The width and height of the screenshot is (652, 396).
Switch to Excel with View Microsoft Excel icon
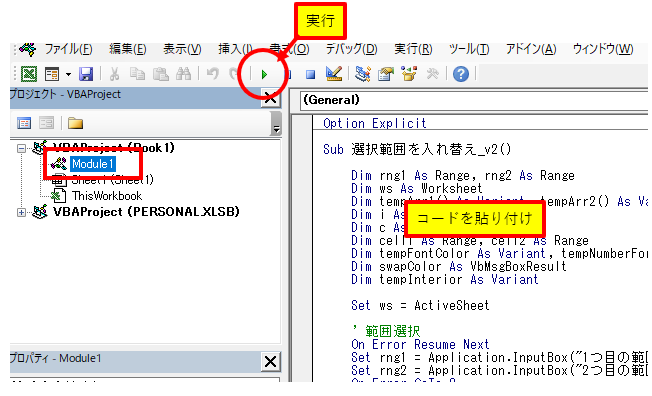(x=29, y=74)
